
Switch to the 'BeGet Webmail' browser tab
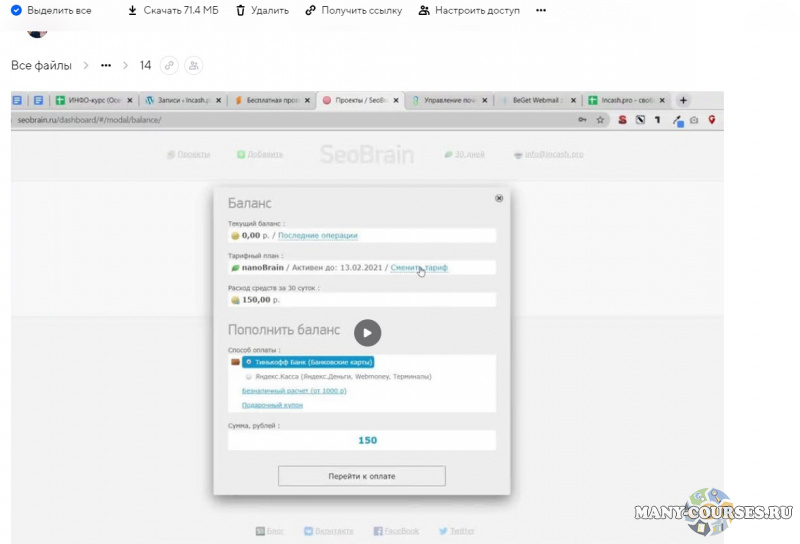coord(538,100)
